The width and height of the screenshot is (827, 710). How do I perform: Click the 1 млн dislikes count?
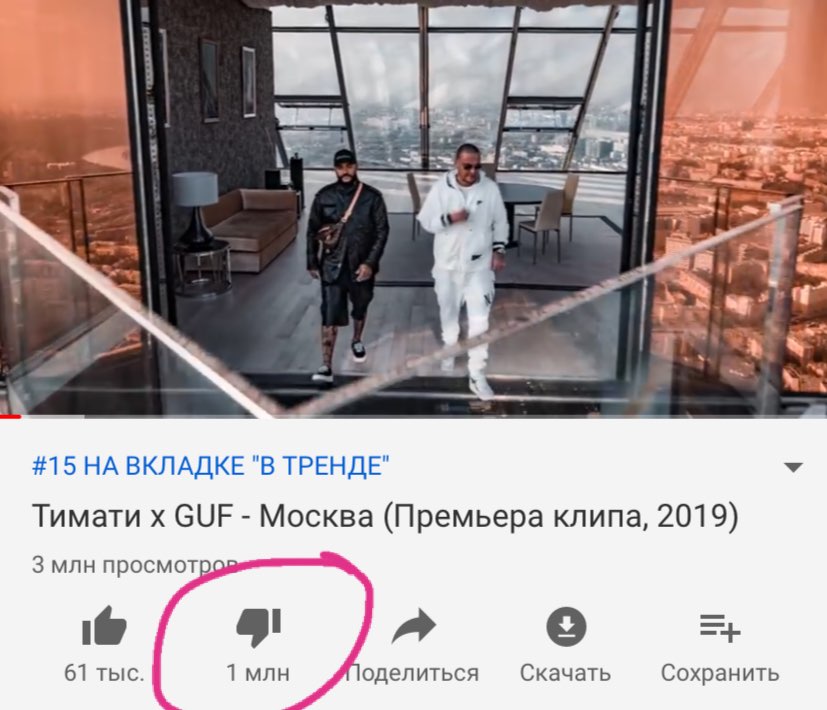pos(258,674)
